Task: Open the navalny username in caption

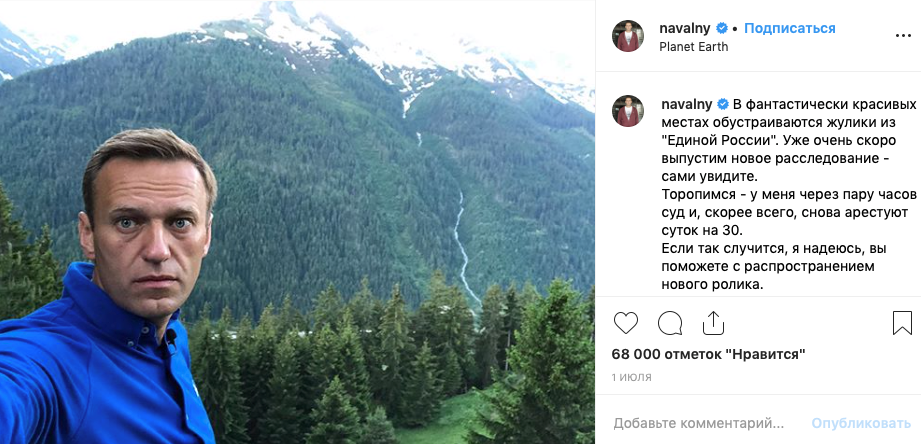Action: click(x=687, y=105)
